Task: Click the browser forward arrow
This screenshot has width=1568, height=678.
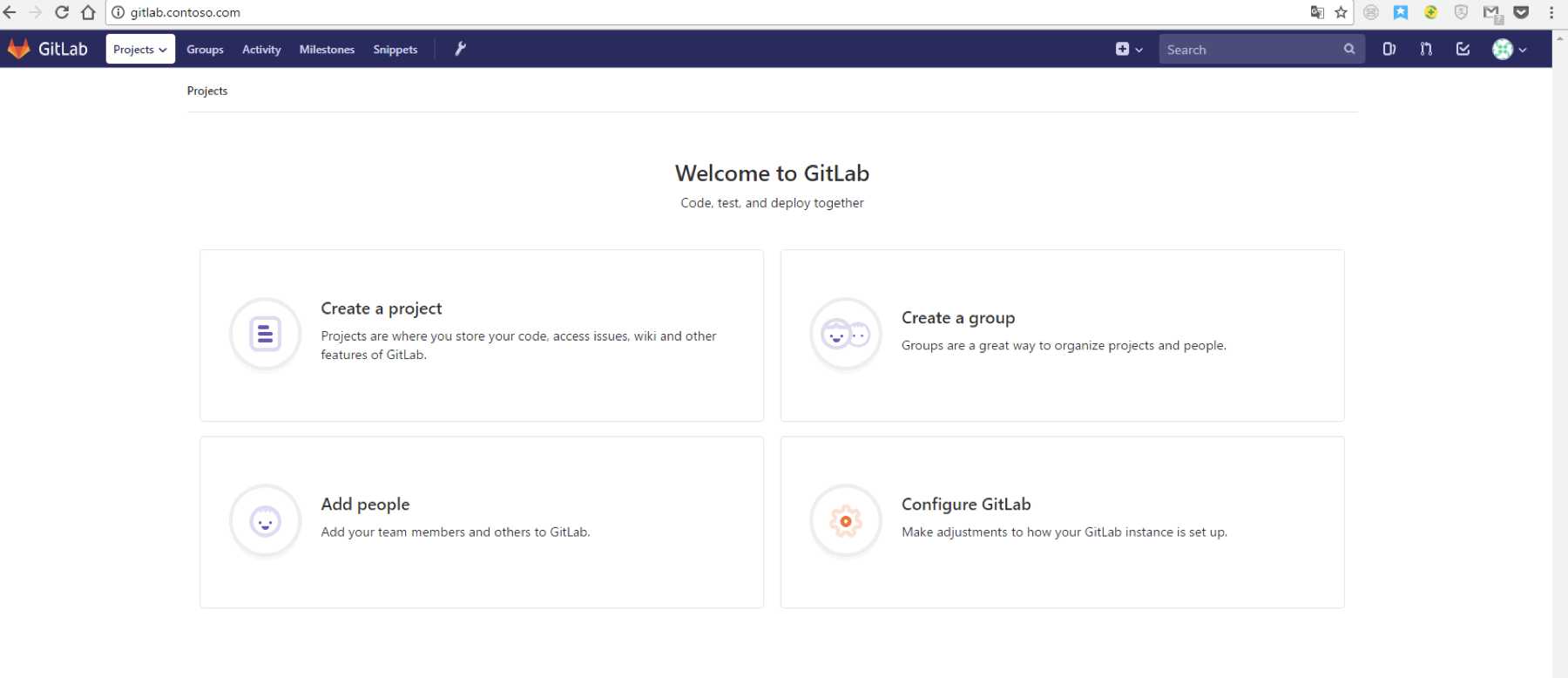Action: click(36, 12)
